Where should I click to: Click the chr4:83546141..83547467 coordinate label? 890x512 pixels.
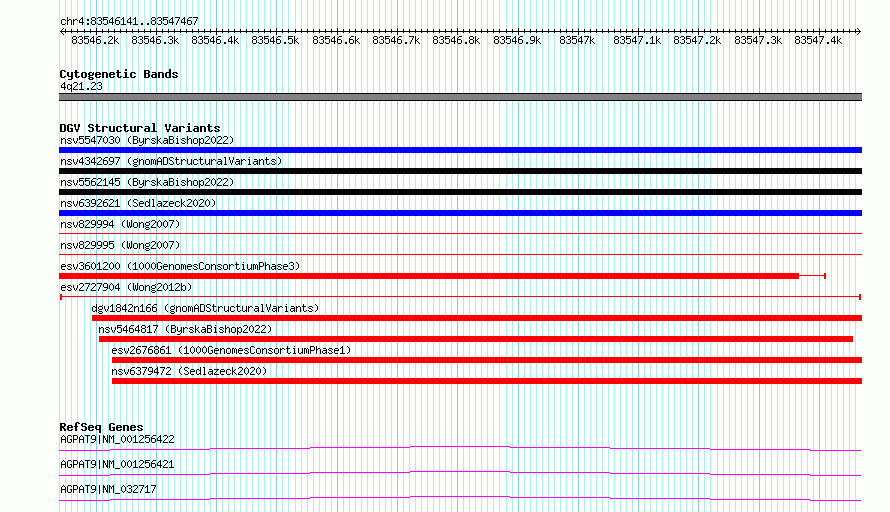[129, 22]
